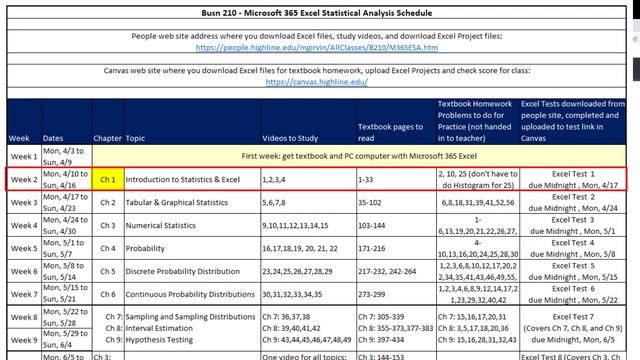The height and width of the screenshot is (360, 640).
Task: Click the 'Numerical Statistics' topic cell
Action: (192, 225)
